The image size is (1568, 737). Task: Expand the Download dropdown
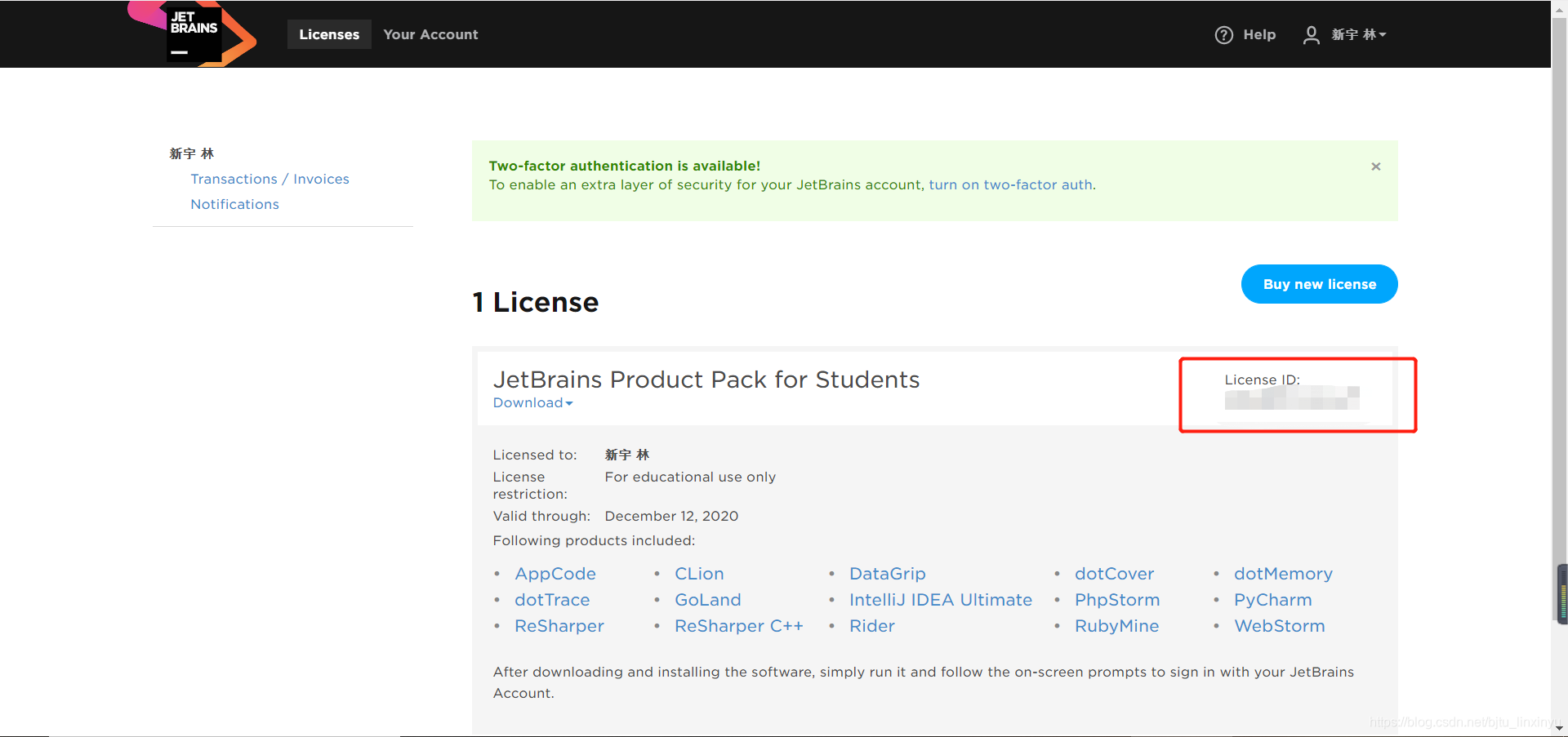tap(532, 402)
